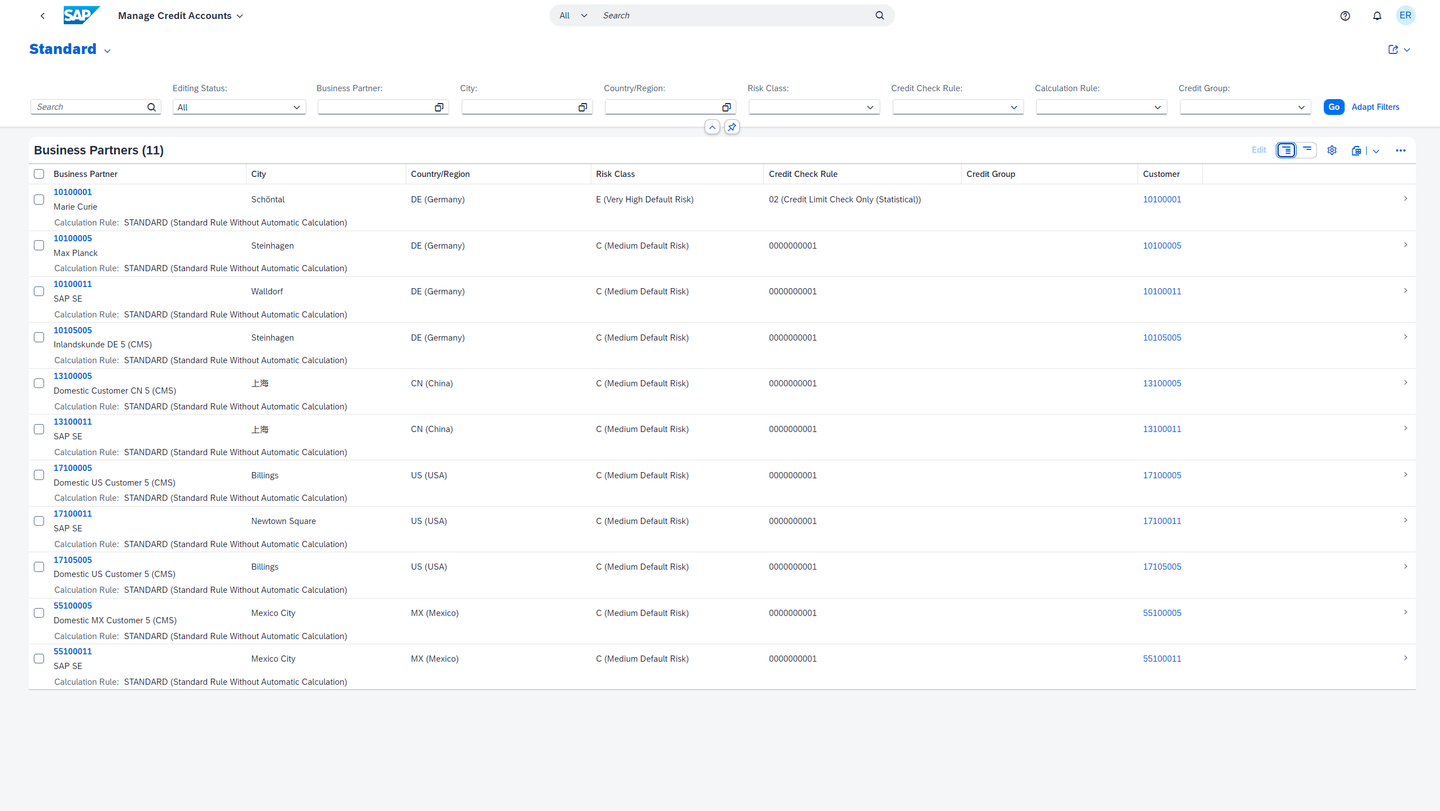
Task: Select Domestic Customer CN 5 checkbox
Action: pos(39,383)
